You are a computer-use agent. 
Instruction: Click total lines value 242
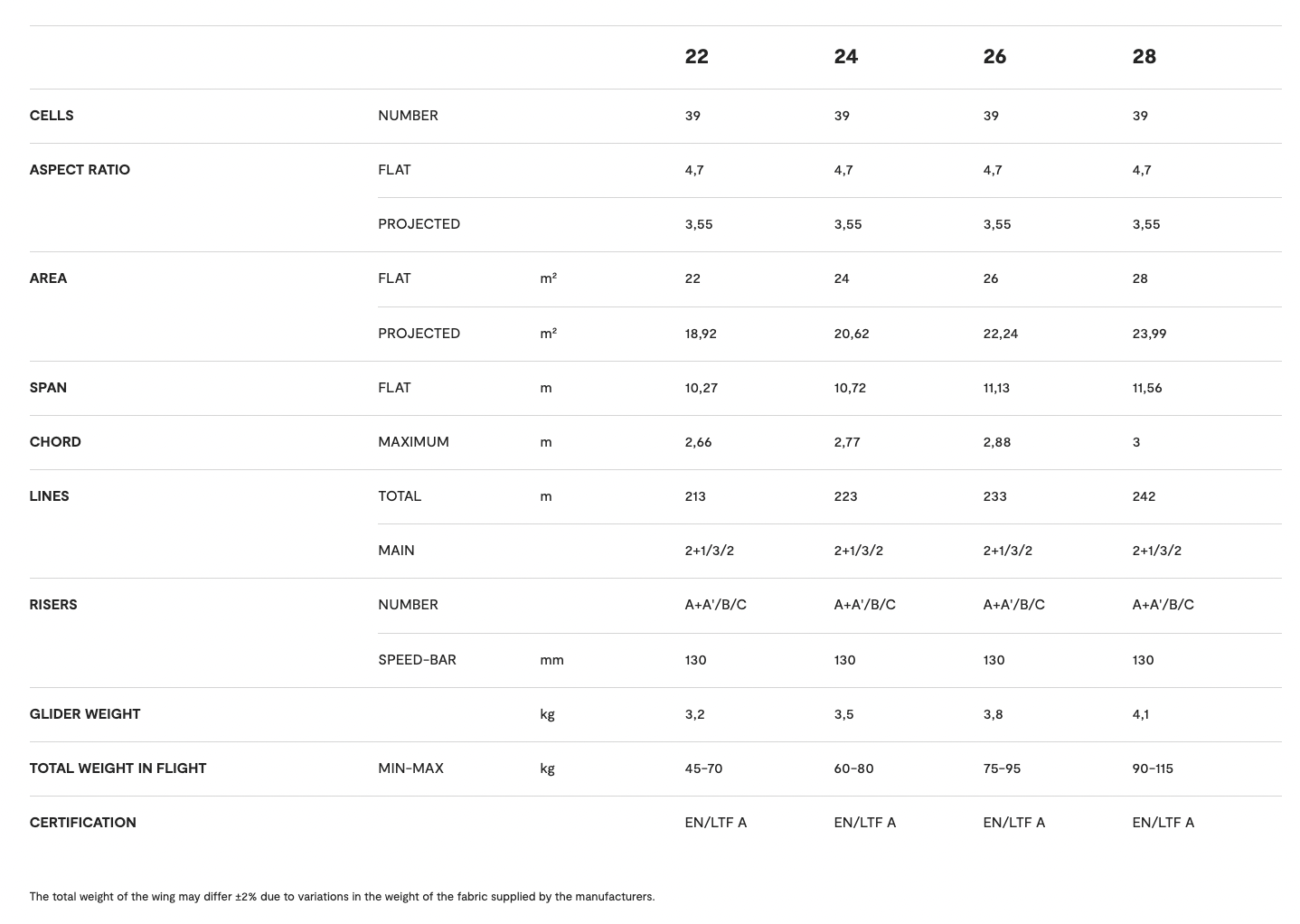(1144, 496)
